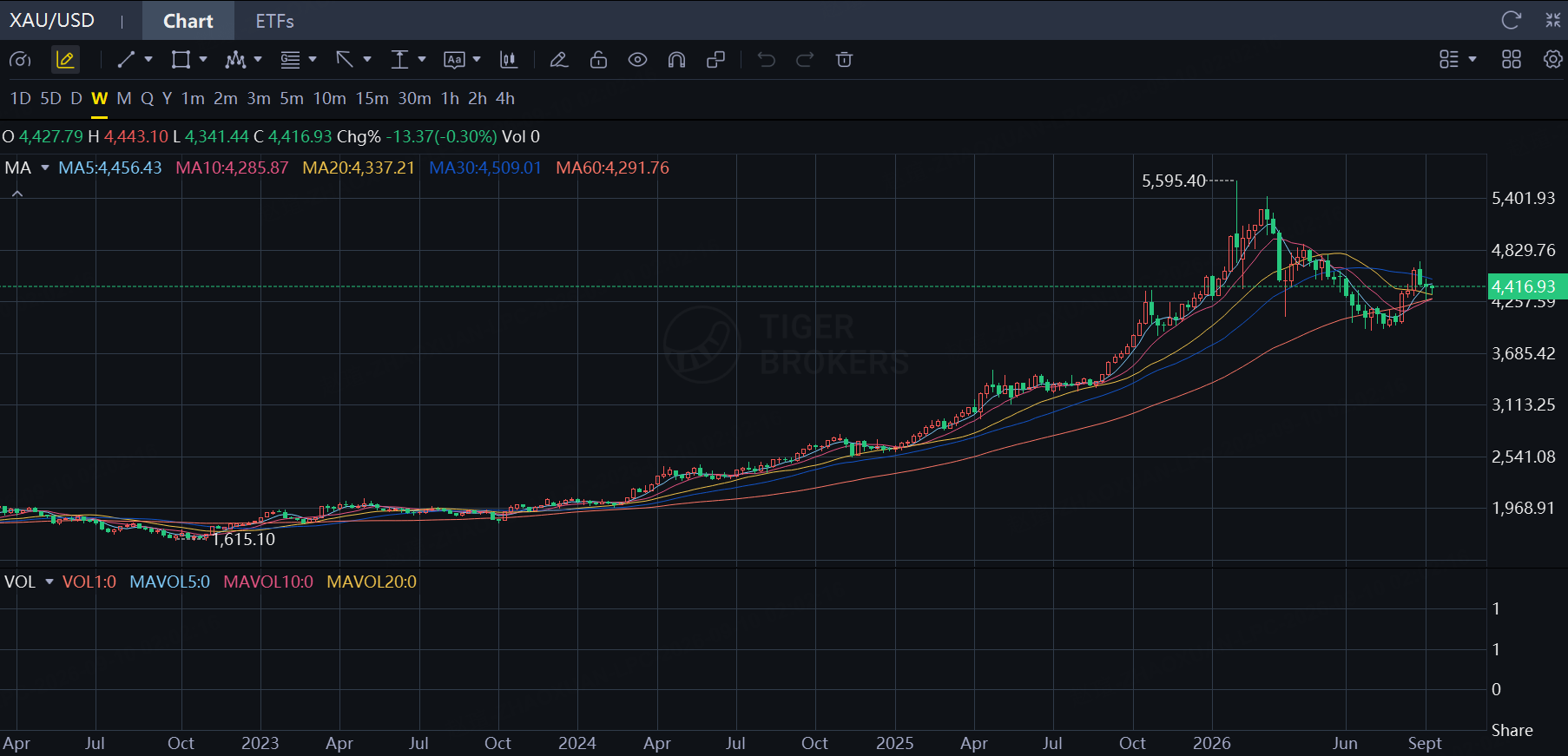Collapse the MA legend with the caret
The width and height of the screenshot is (1568, 756).
pyautogui.click(x=17, y=194)
